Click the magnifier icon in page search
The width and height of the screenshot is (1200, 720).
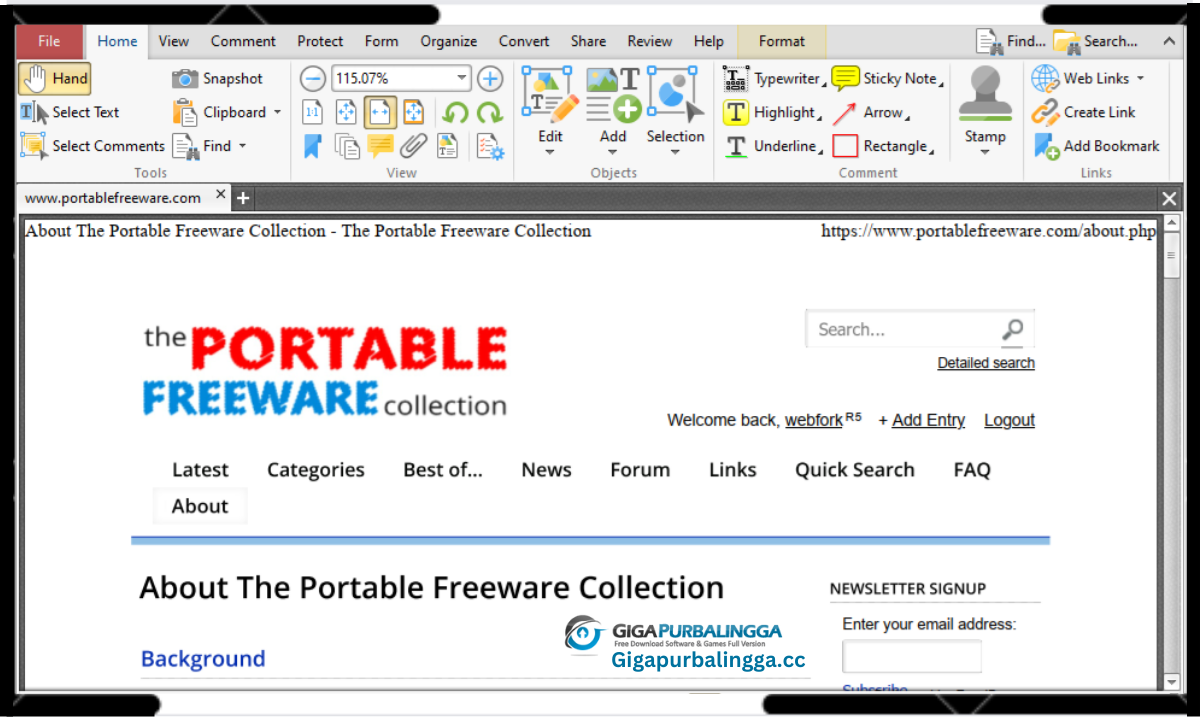pos(1014,329)
